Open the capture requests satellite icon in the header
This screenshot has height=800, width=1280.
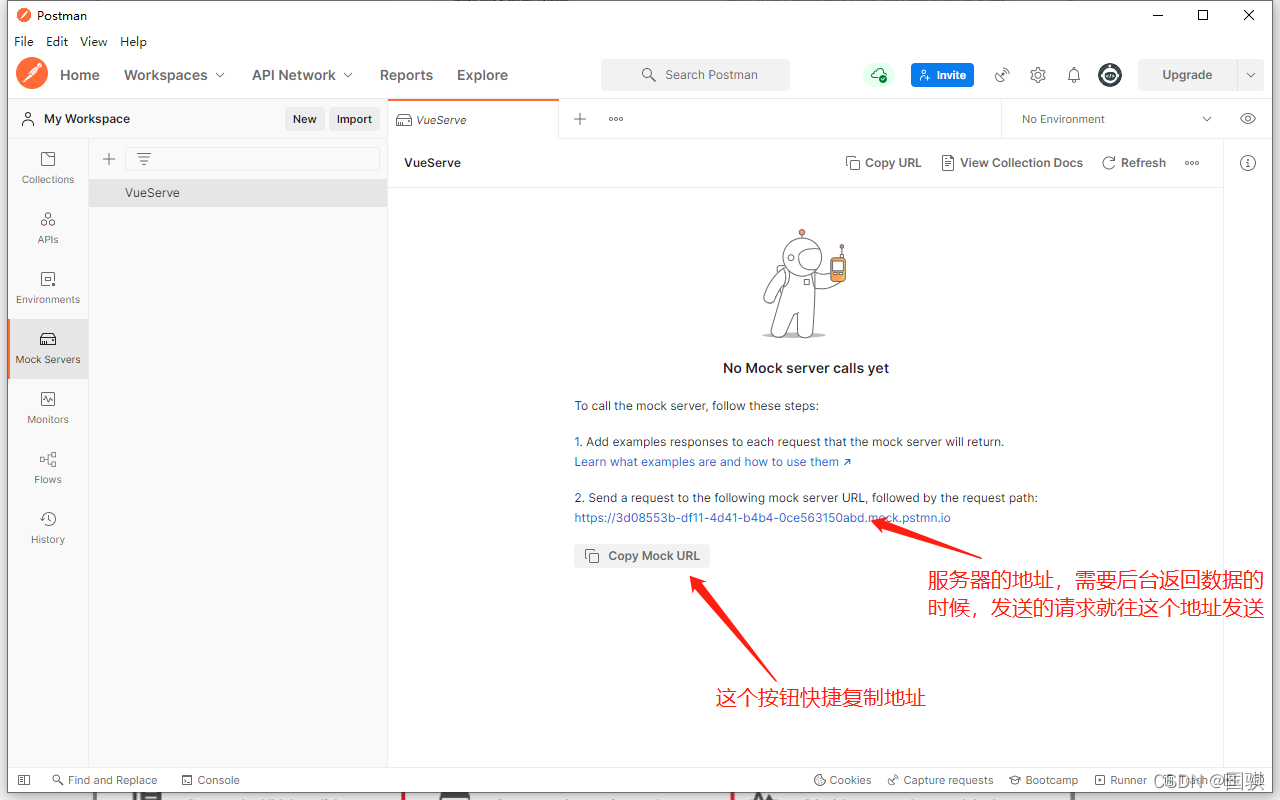pyautogui.click(x=1002, y=75)
